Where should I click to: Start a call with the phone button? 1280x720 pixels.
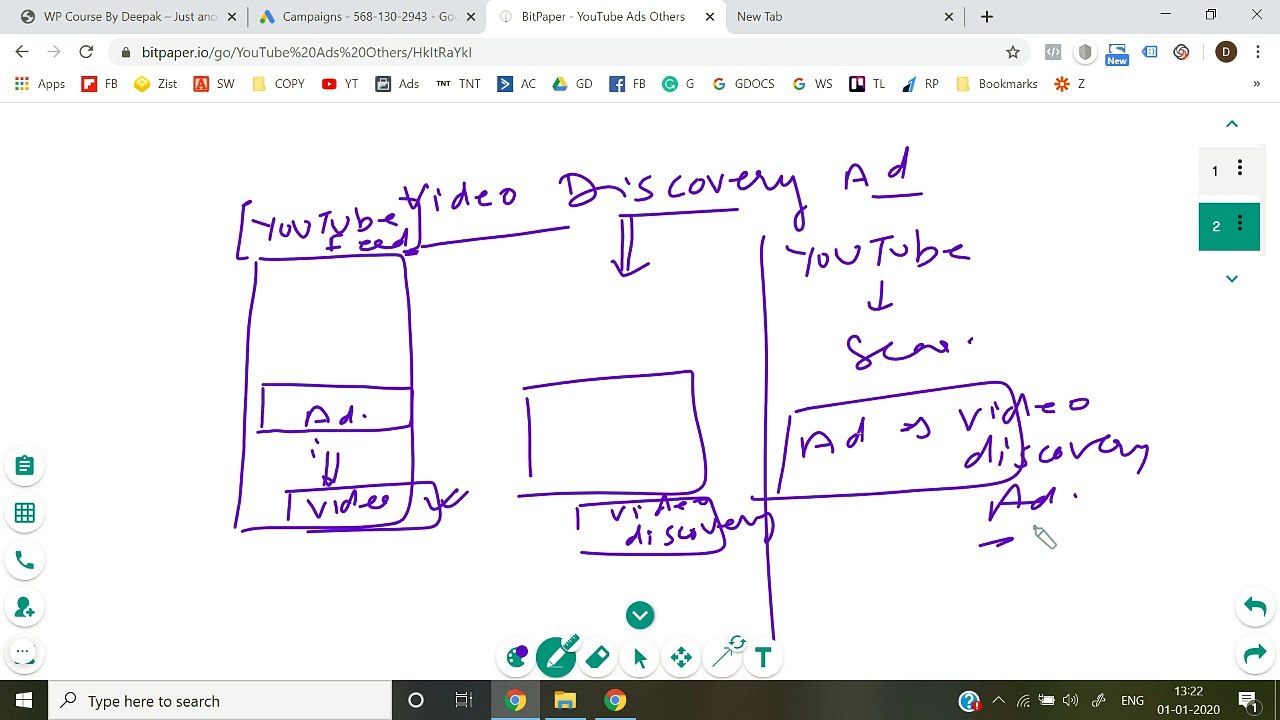[x=25, y=561]
